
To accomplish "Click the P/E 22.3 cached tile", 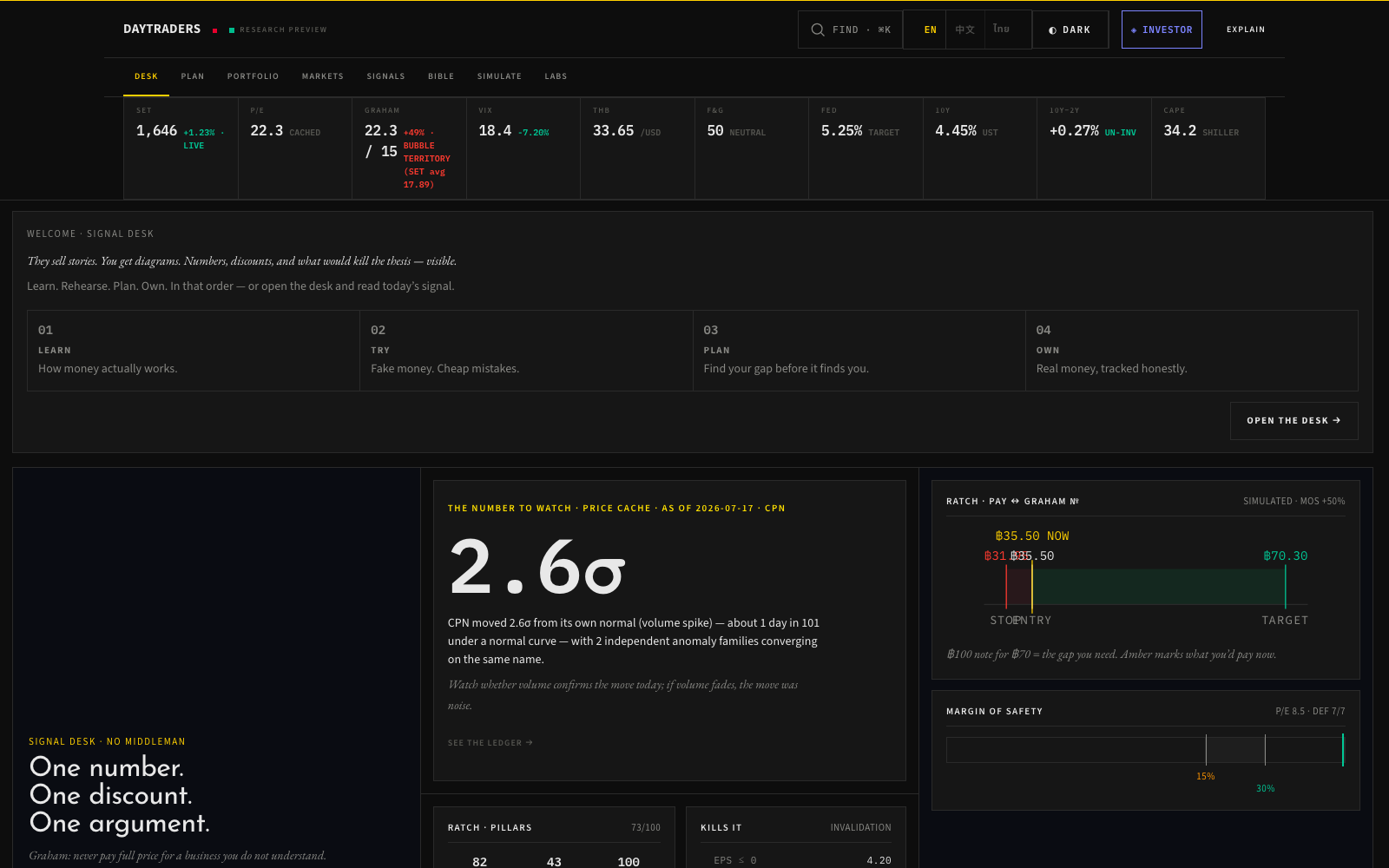I will coord(295,148).
